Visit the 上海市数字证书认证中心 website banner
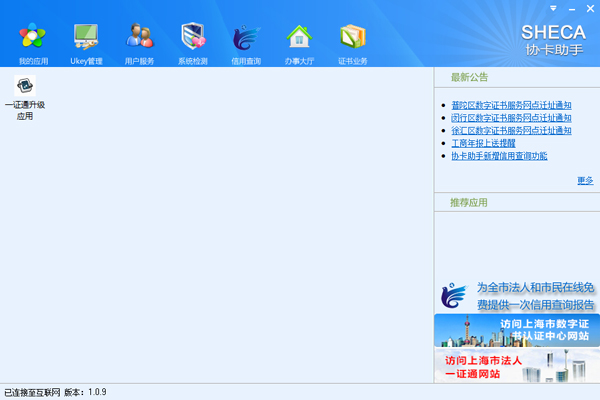Viewport: 600px width, 400px height. [x=517, y=330]
